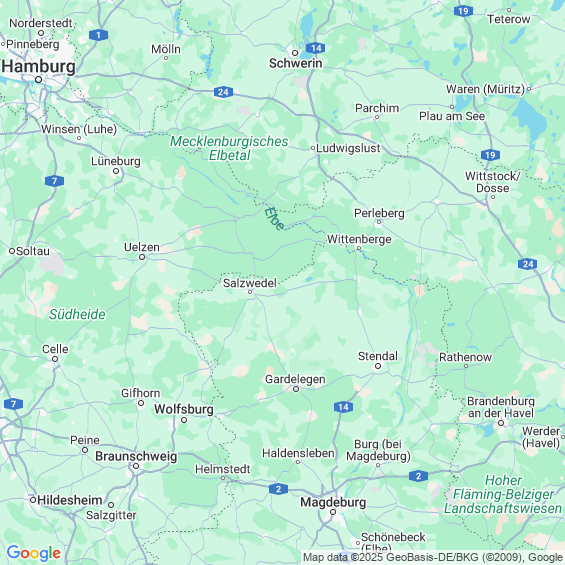Screen dimensions: 565x565
Task: Click the Elbe river label
Action: tap(274, 219)
